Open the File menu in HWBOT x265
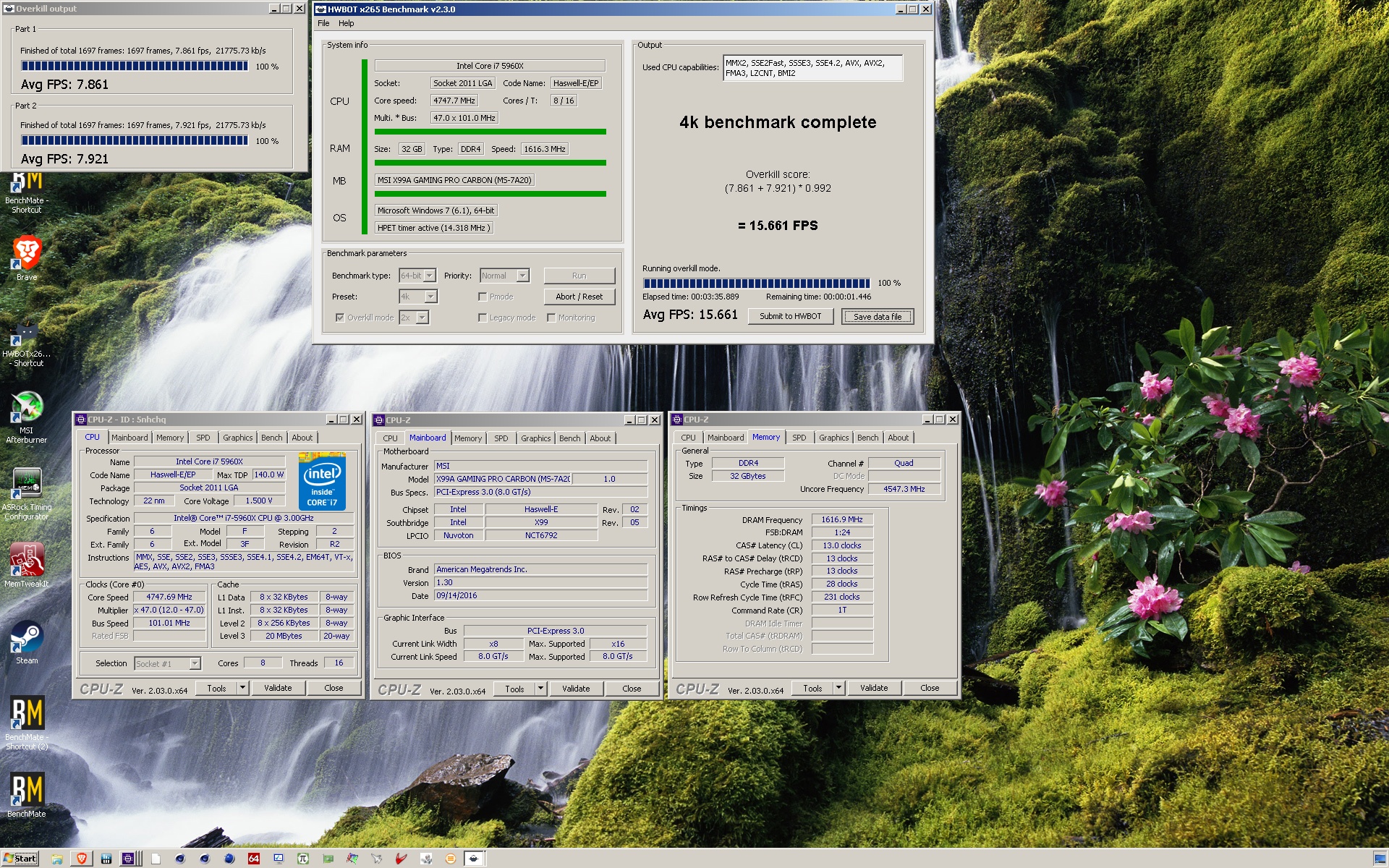Image resolution: width=1389 pixels, height=868 pixels. 323,23
